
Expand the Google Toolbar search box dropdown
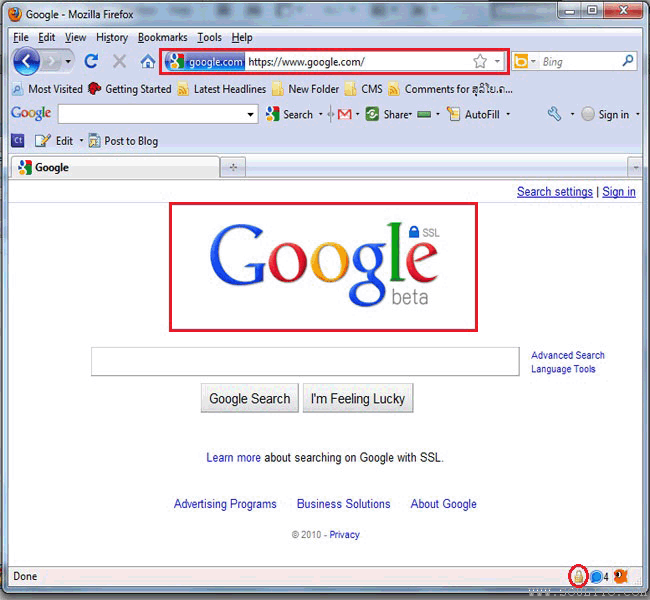251,114
